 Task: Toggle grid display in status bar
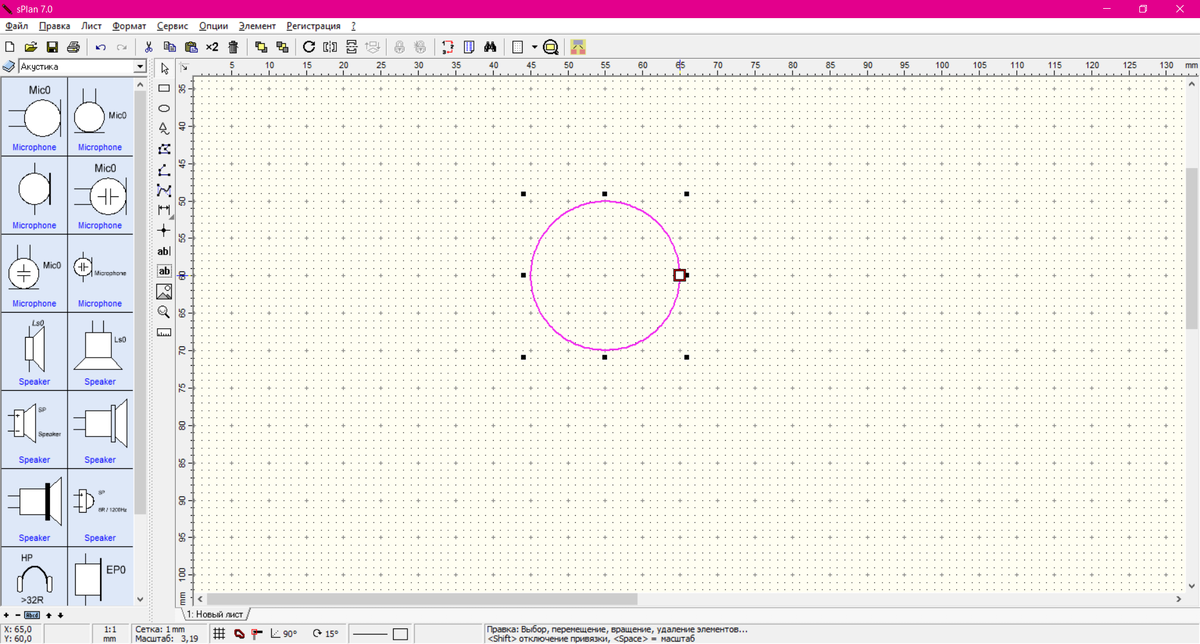[x=219, y=634]
